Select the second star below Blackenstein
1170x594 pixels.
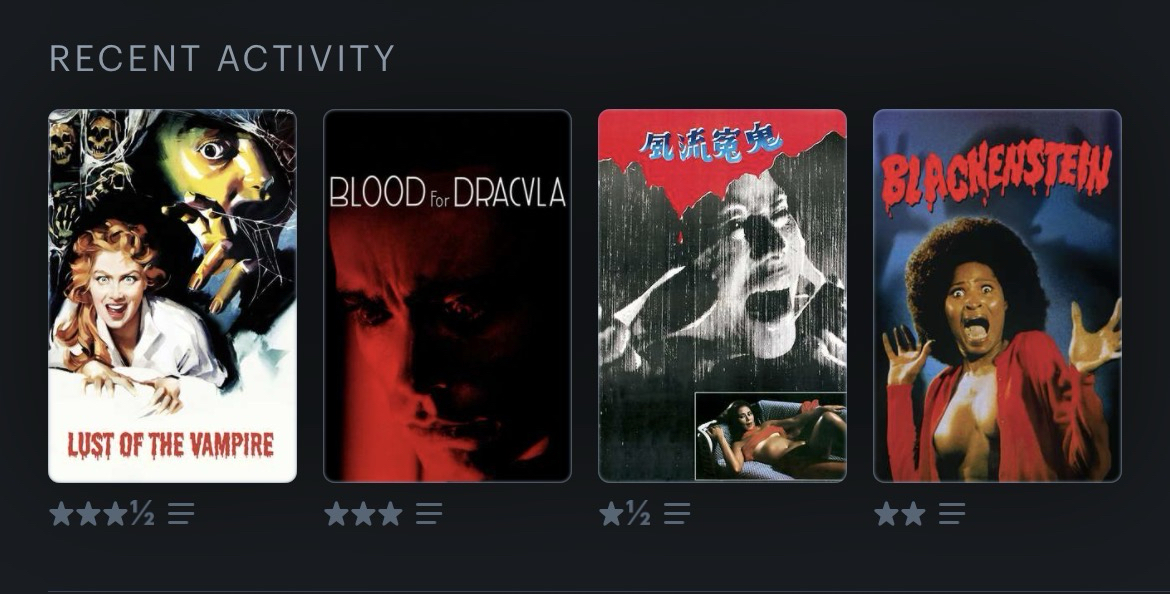[913, 513]
